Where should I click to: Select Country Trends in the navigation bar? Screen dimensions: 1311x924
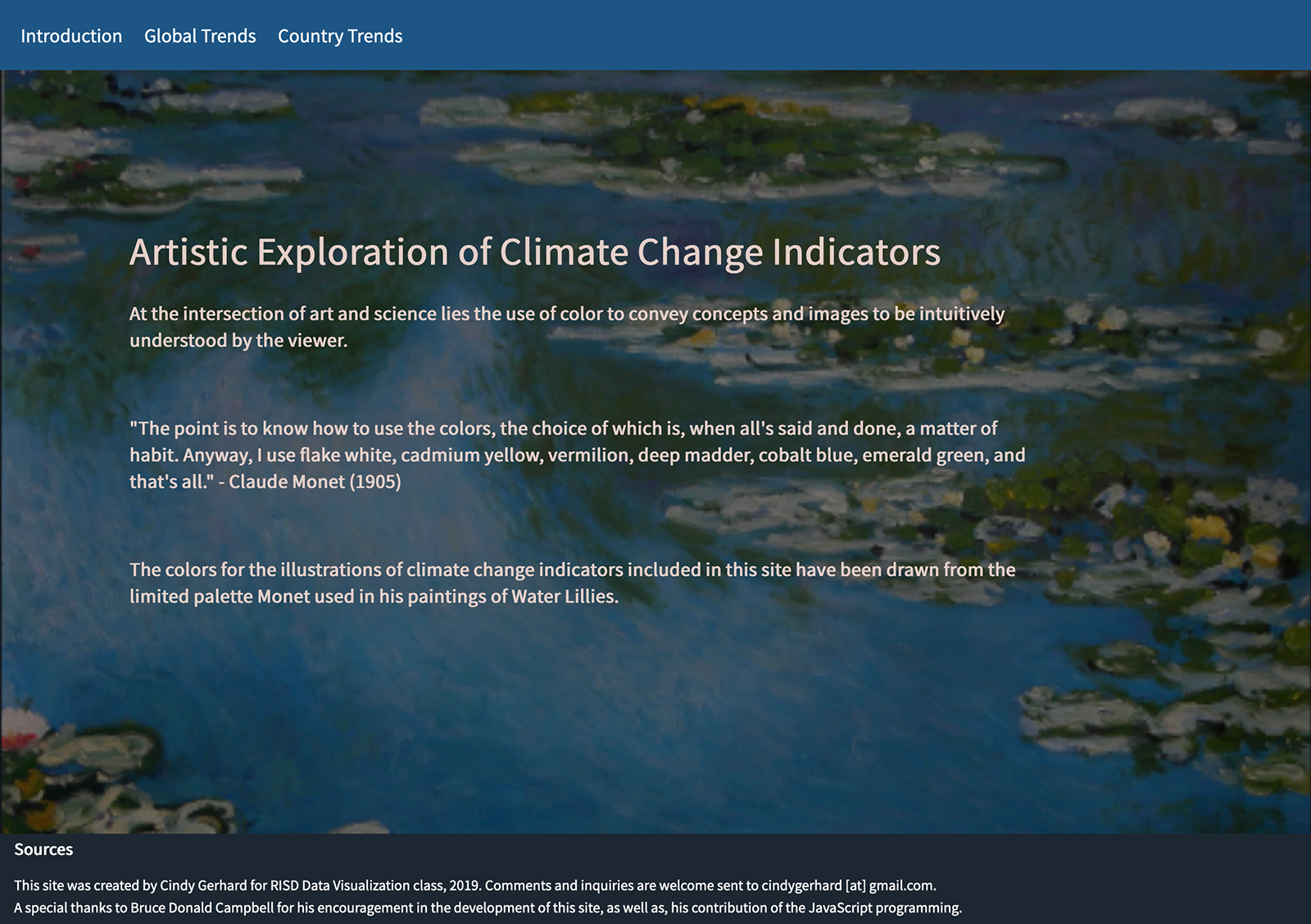pos(340,36)
